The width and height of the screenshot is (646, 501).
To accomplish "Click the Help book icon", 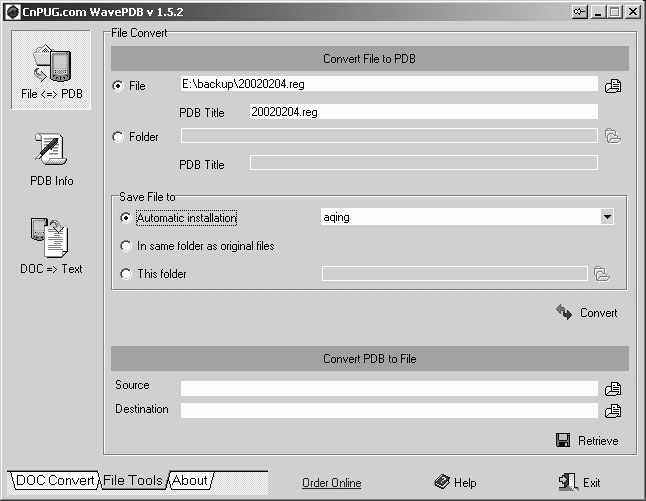I will [x=442, y=482].
